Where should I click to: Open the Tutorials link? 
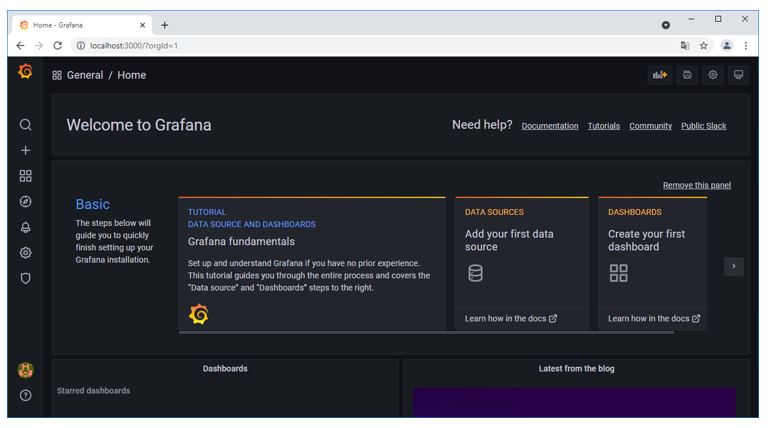pos(604,126)
